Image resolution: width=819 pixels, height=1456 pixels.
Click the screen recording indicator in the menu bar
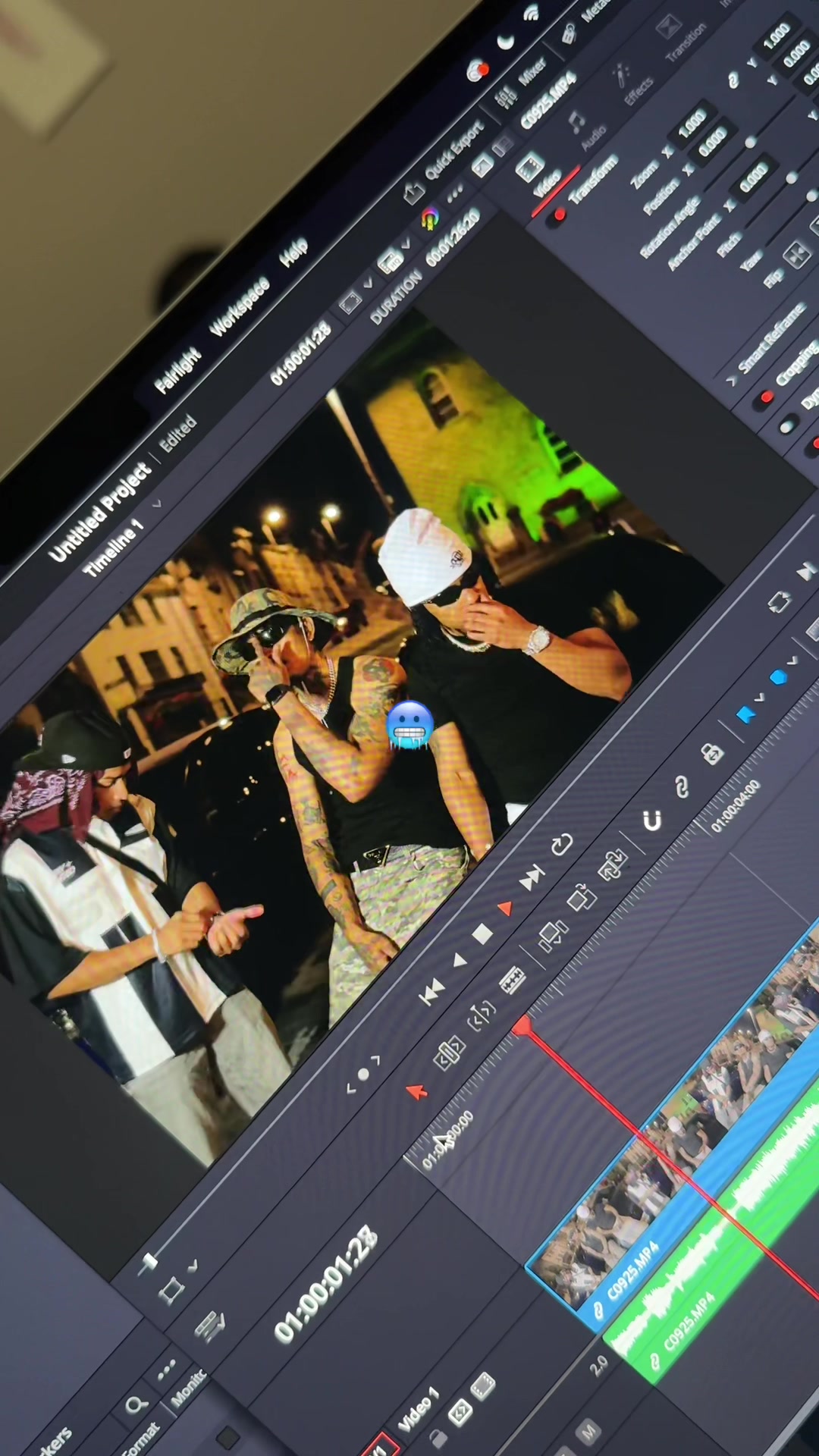[477, 71]
